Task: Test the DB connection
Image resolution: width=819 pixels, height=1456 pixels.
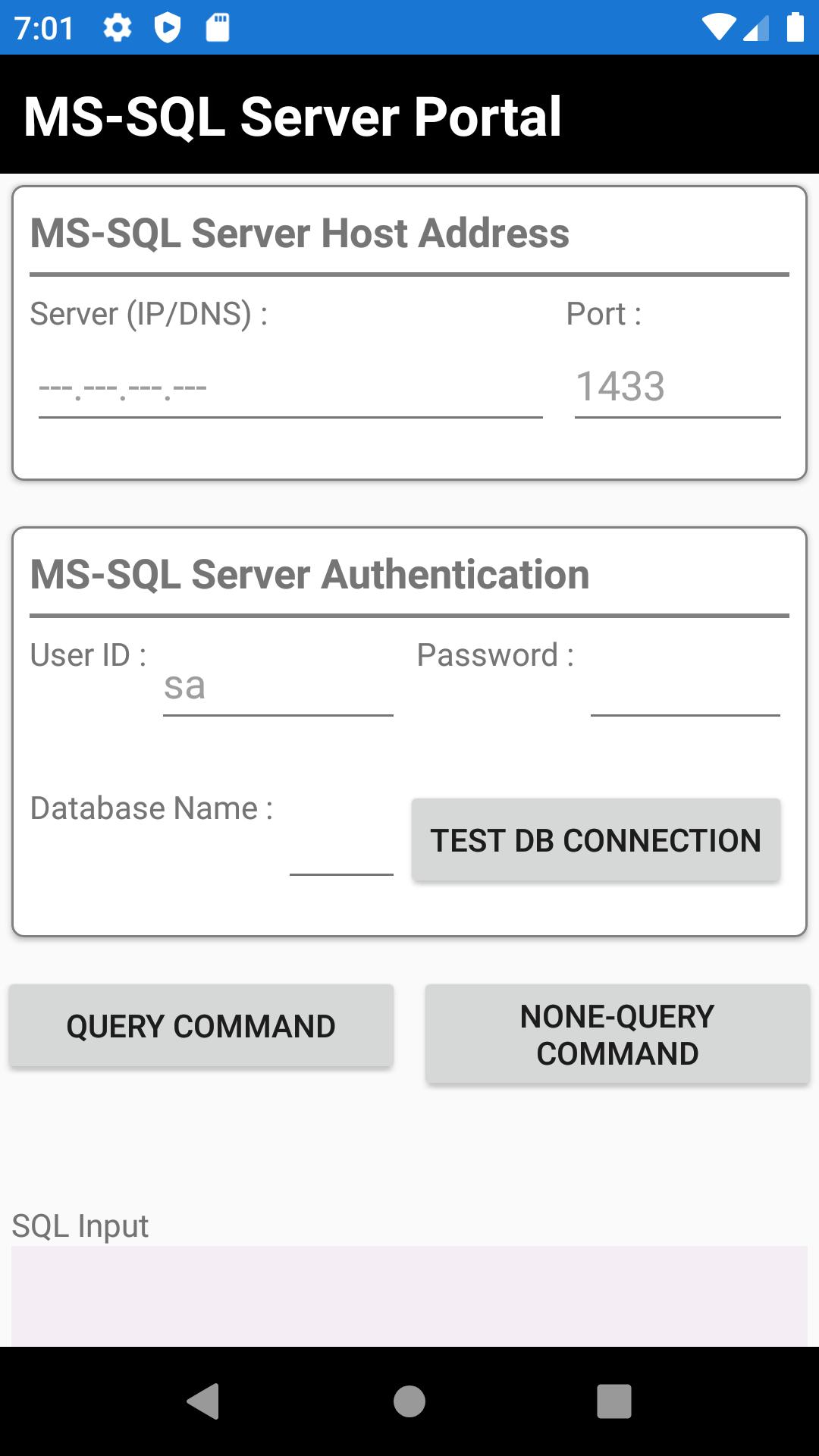Action: 596,839
